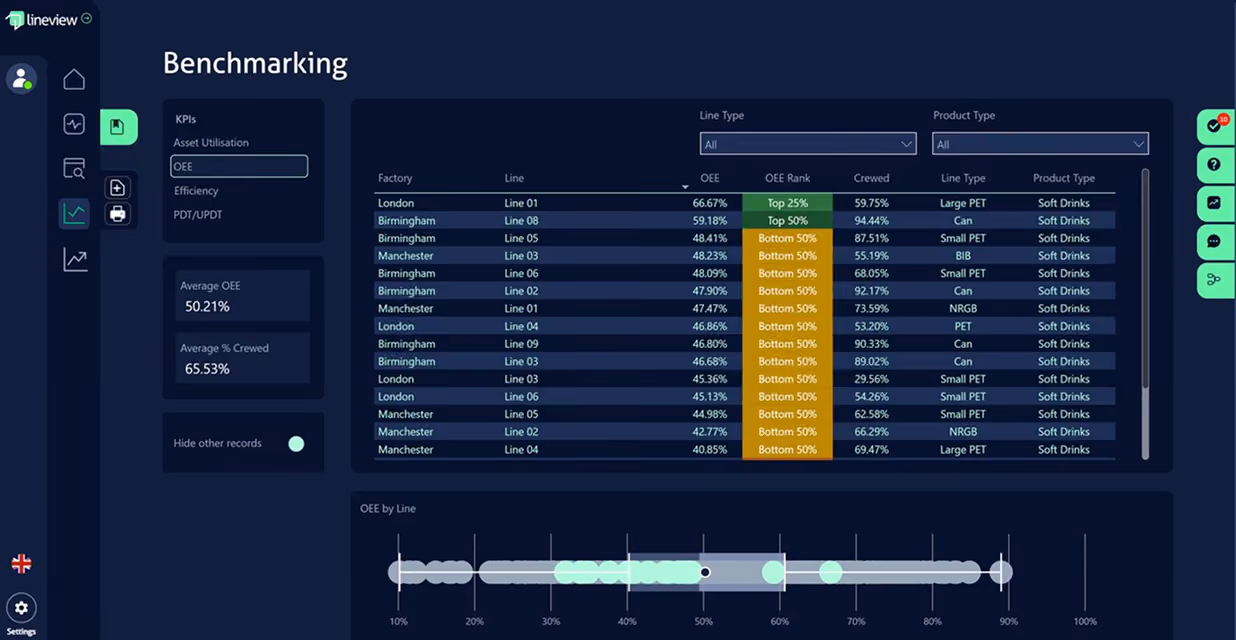The image size is (1236, 640).
Task: Click the Top 25% rank cell
Action: [787, 203]
